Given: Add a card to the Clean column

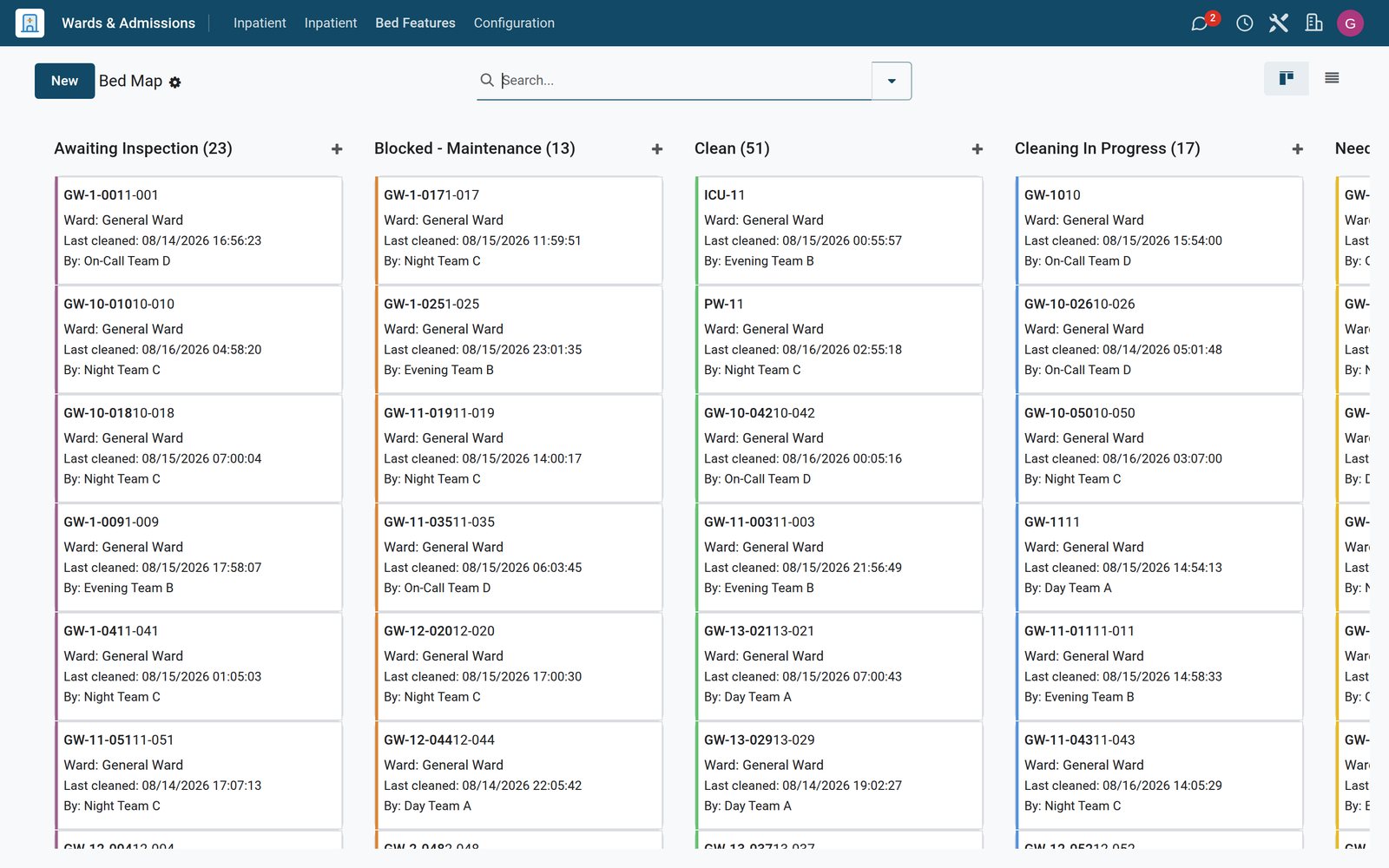Looking at the screenshot, I should coord(978,149).
